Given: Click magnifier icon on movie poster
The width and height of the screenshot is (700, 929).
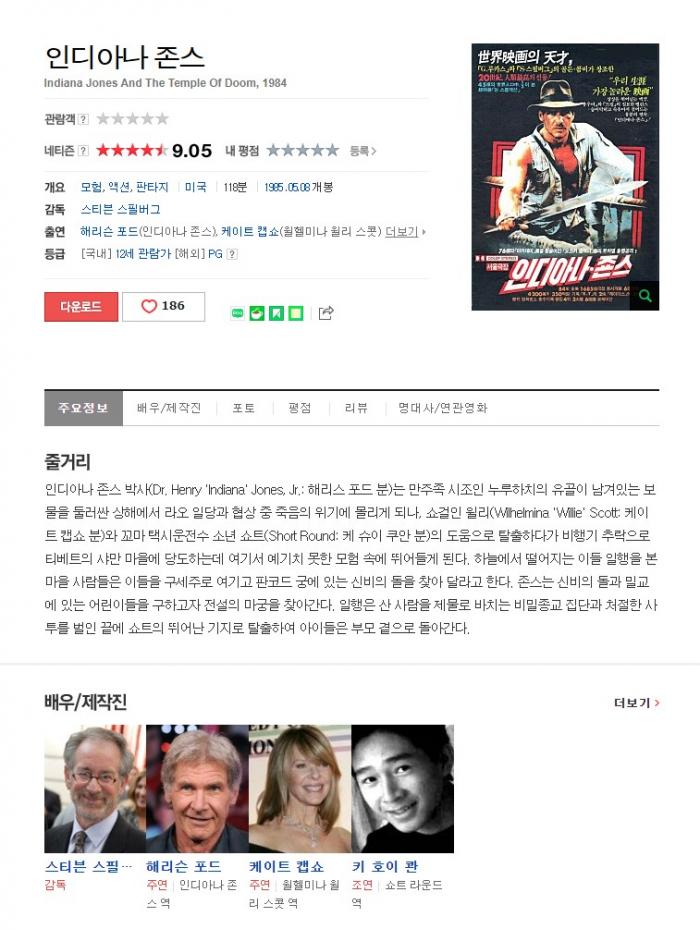Looking at the screenshot, I should pyautogui.click(x=645, y=296).
